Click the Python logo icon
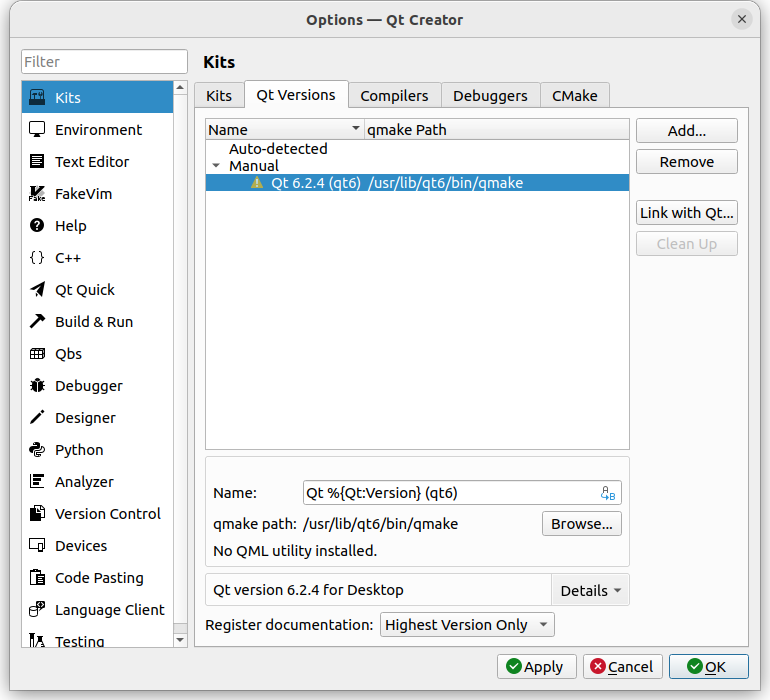The image size is (770, 700). [37, 449]
